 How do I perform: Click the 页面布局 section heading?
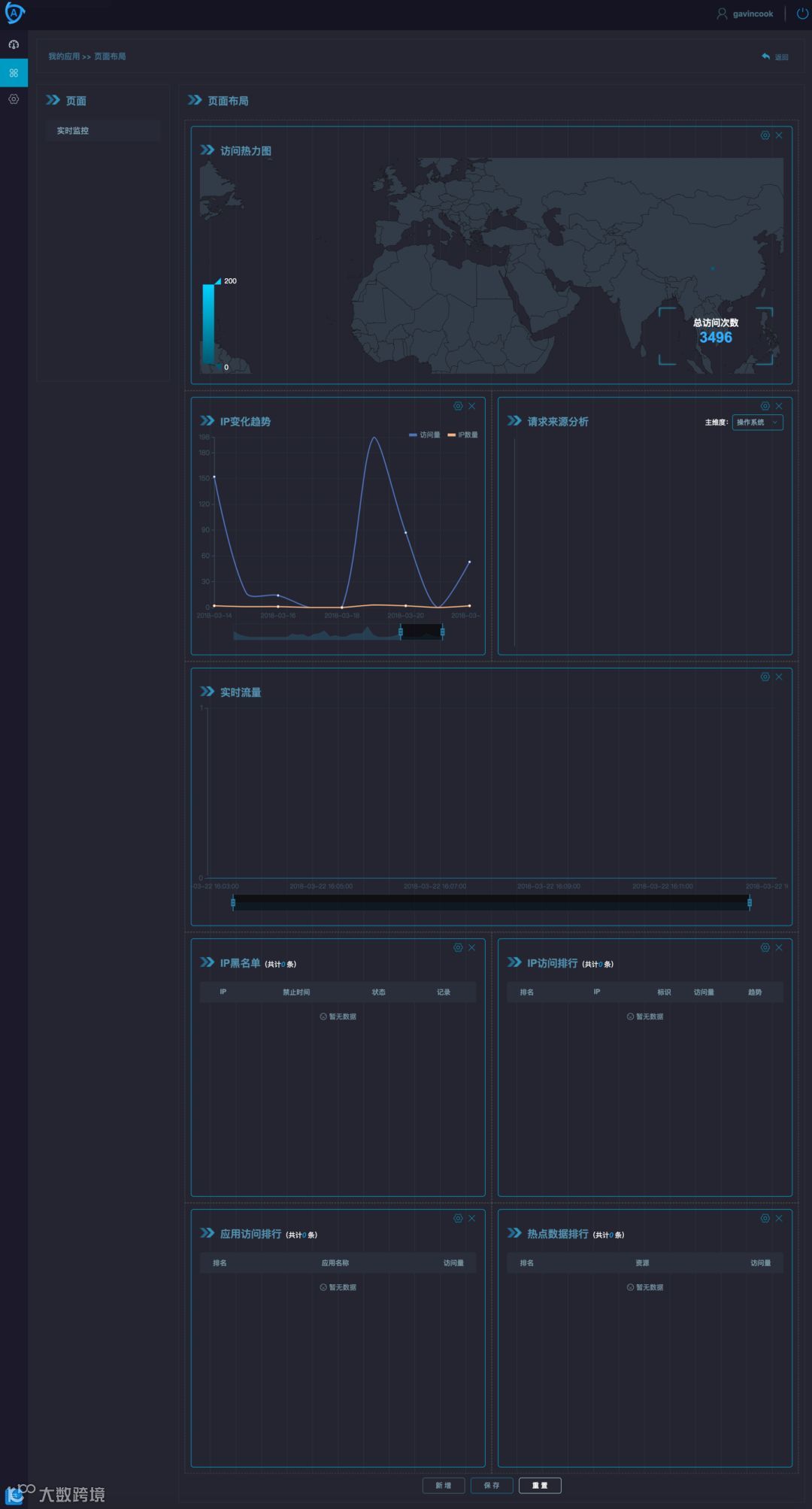pos(228,101)
